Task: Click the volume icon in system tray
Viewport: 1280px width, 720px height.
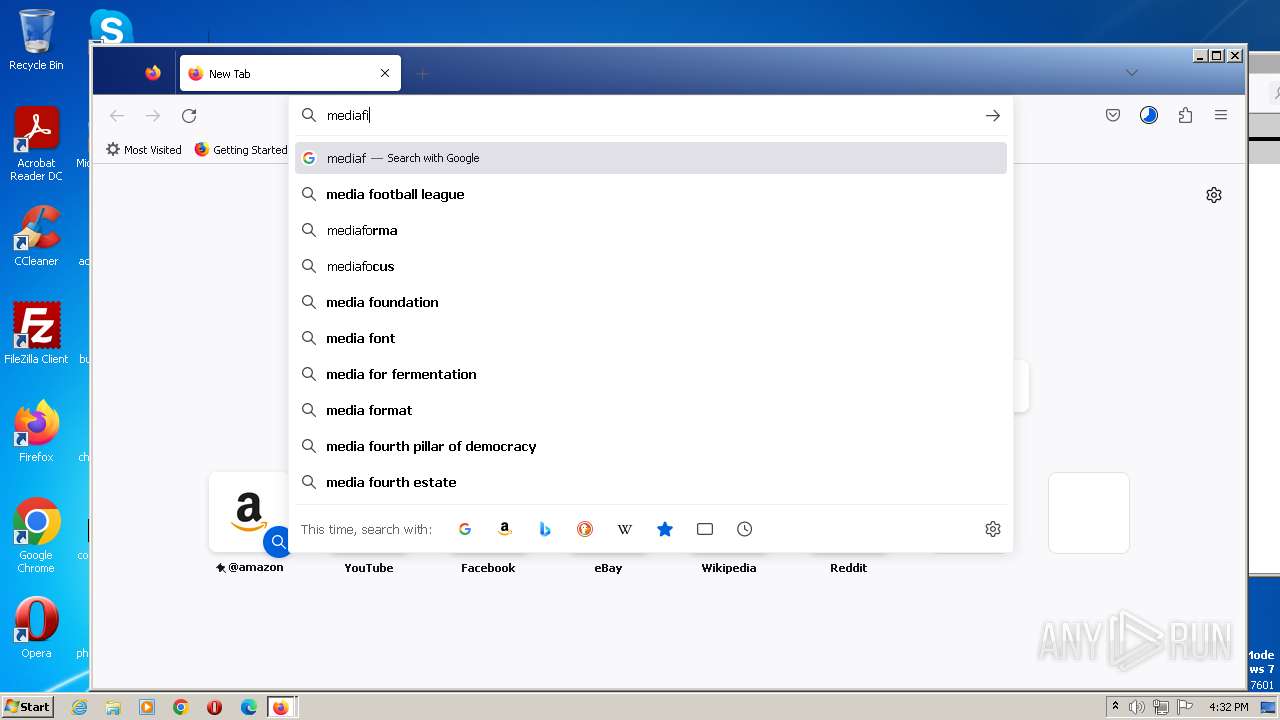Action: (1137, 707)
